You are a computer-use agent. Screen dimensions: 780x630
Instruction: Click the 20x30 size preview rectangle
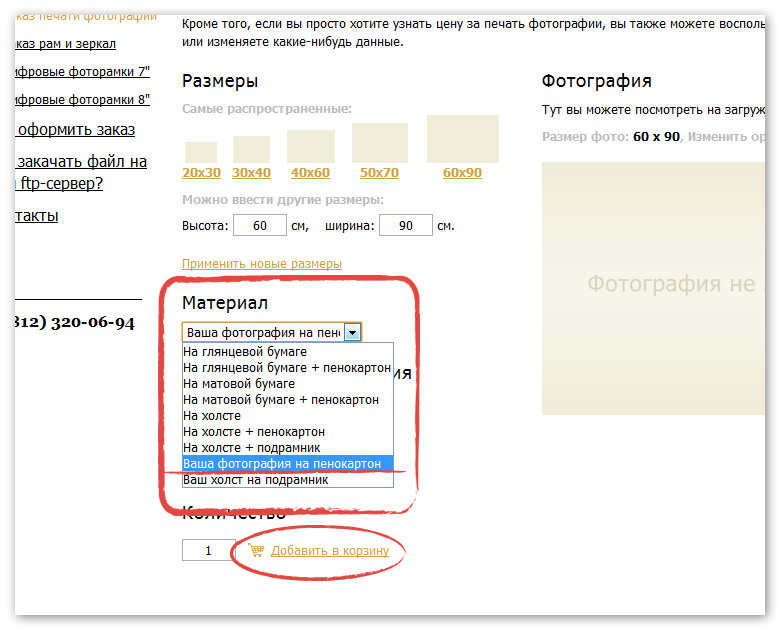pos(201,152)
